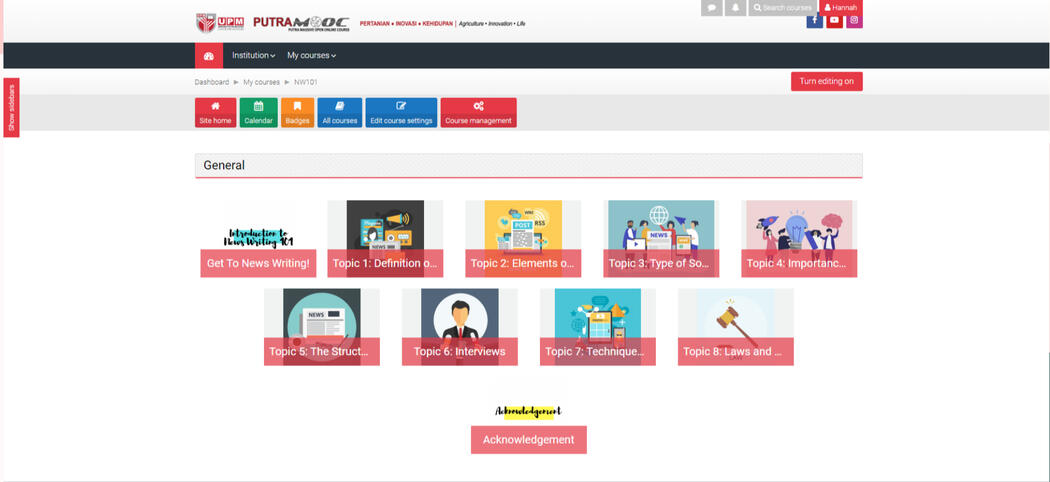This screenshot has width=1050, height=482.
Task: Open the notifications bell icon
Action: click(x=736, y=8)
